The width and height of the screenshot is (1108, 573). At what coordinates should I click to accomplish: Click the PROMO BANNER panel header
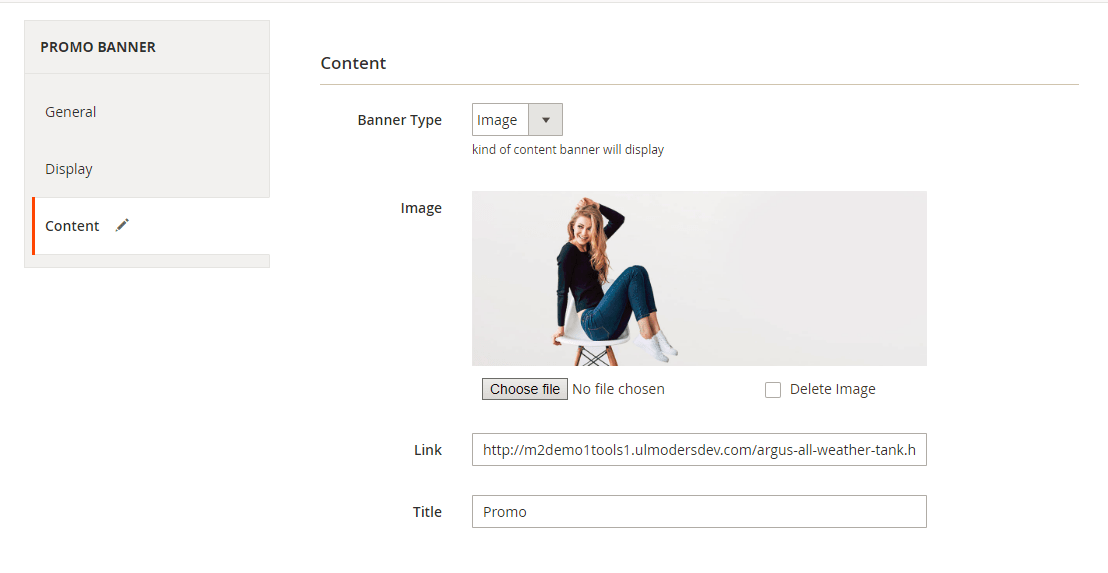tap(98, 47)
